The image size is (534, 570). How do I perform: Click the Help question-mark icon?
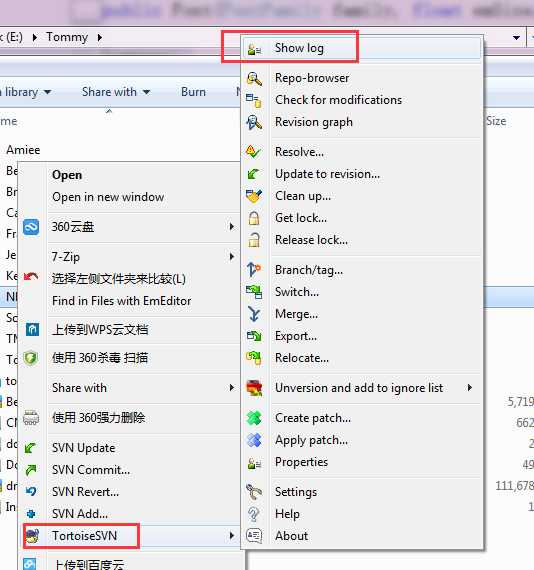254,514
